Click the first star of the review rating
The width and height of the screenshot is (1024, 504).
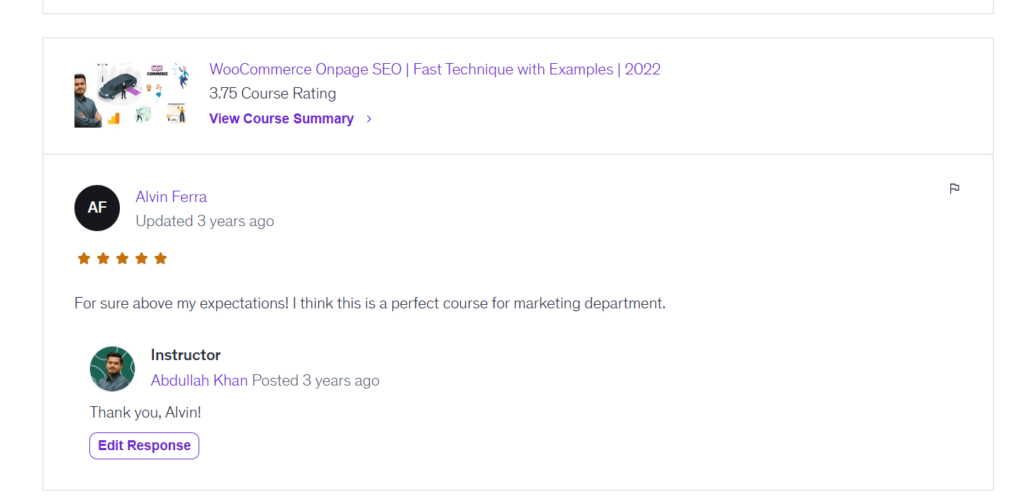[x=84, y=259]
